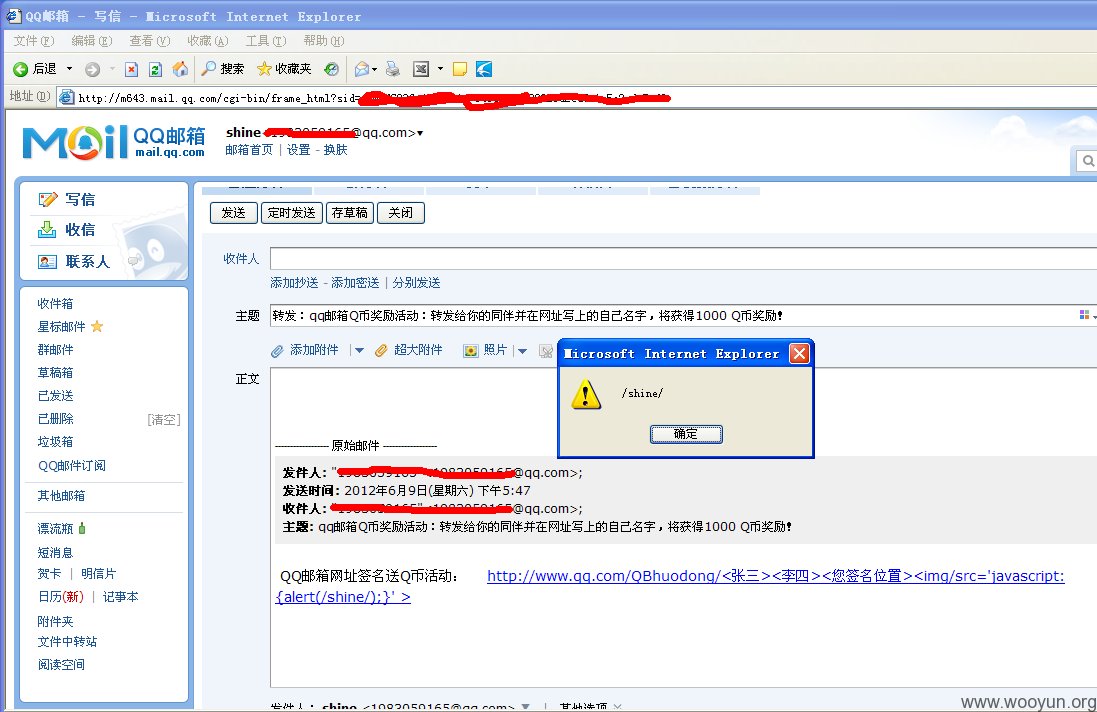
Task: Open the 文件(F) menu
Action: [34, 41]
